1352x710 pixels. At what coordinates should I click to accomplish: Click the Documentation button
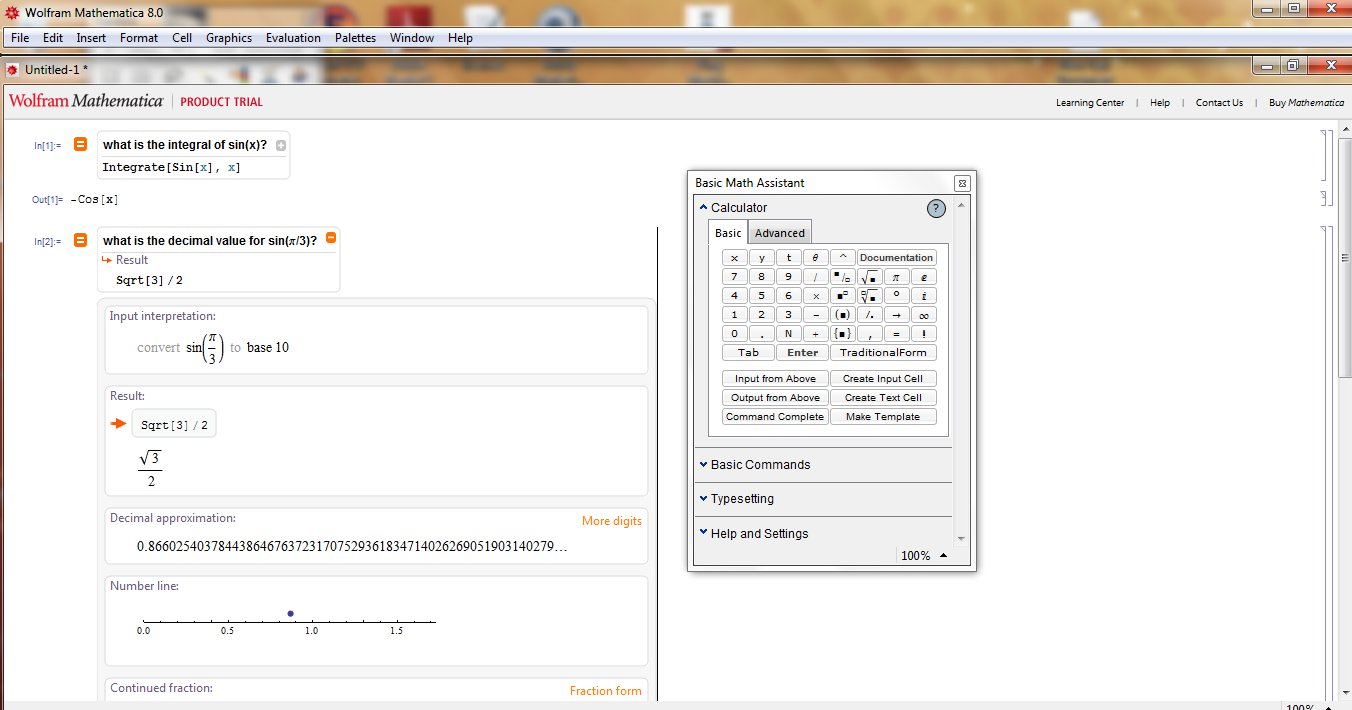click(x=897, y=258)
